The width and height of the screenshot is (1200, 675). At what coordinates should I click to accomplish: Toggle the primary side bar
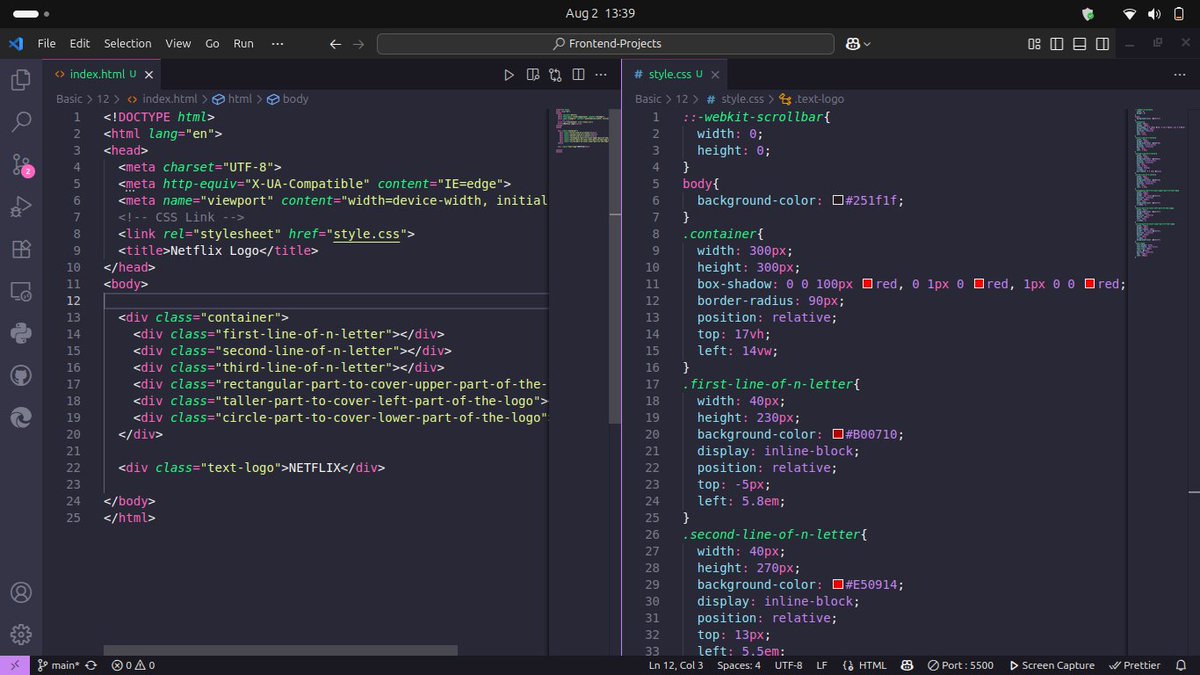[x=1057, y=44]
